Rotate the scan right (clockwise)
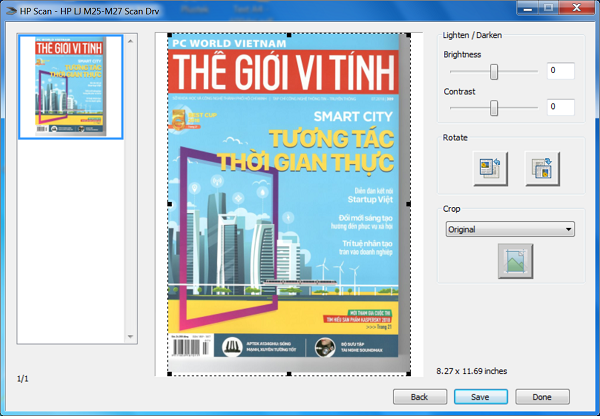This screenshot has height=419, width=600. click(x=542, y=169)
